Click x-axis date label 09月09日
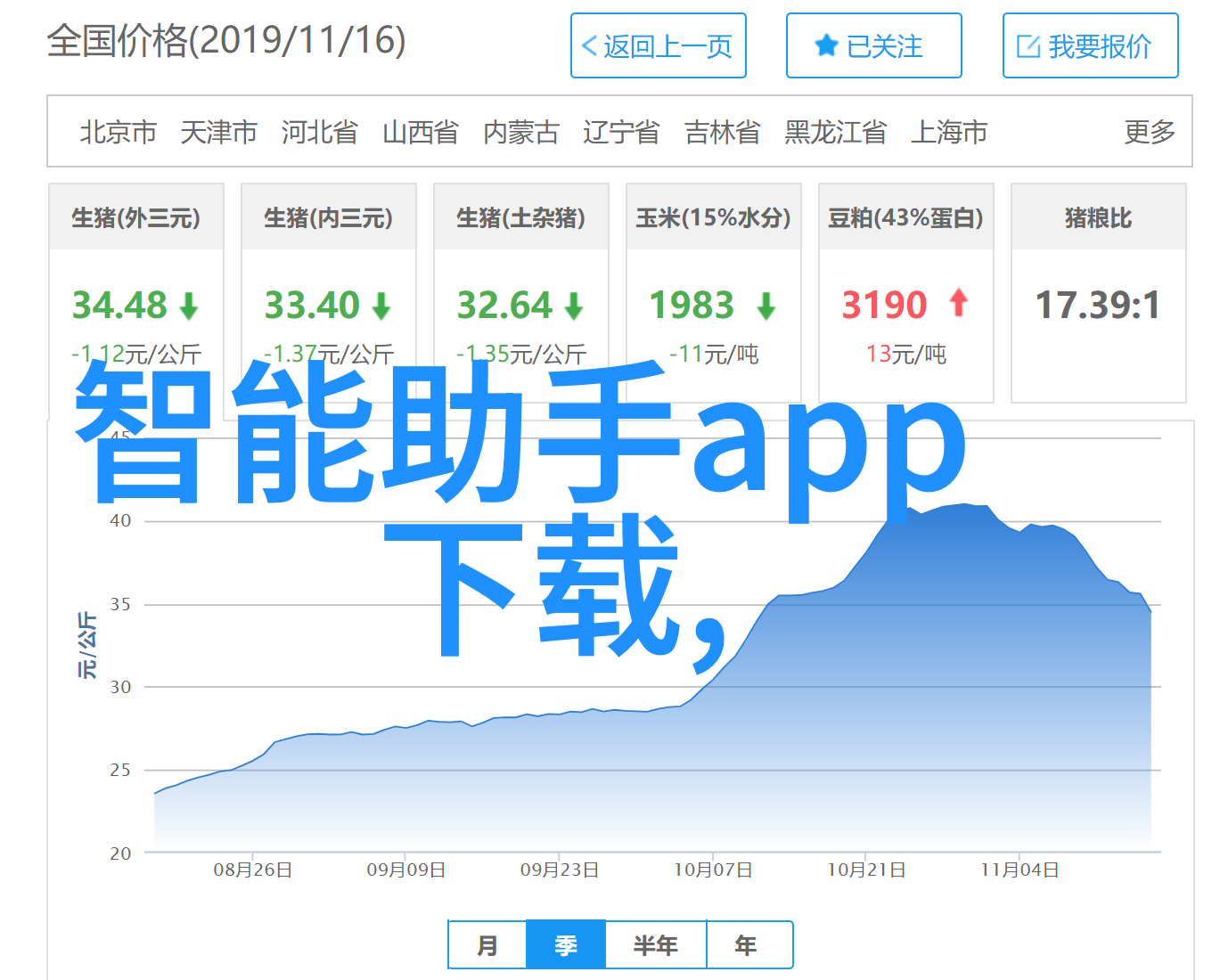This screenshot has height=980, width=1212. click(x=406, y=870)
